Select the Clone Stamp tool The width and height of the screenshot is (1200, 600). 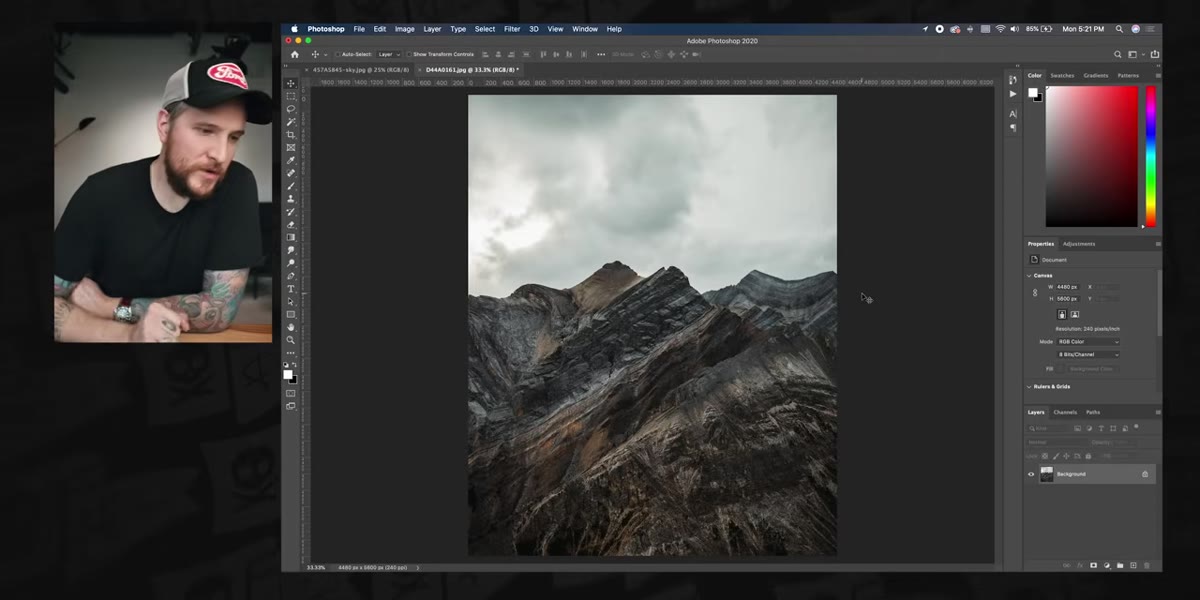tap(291, 199)
